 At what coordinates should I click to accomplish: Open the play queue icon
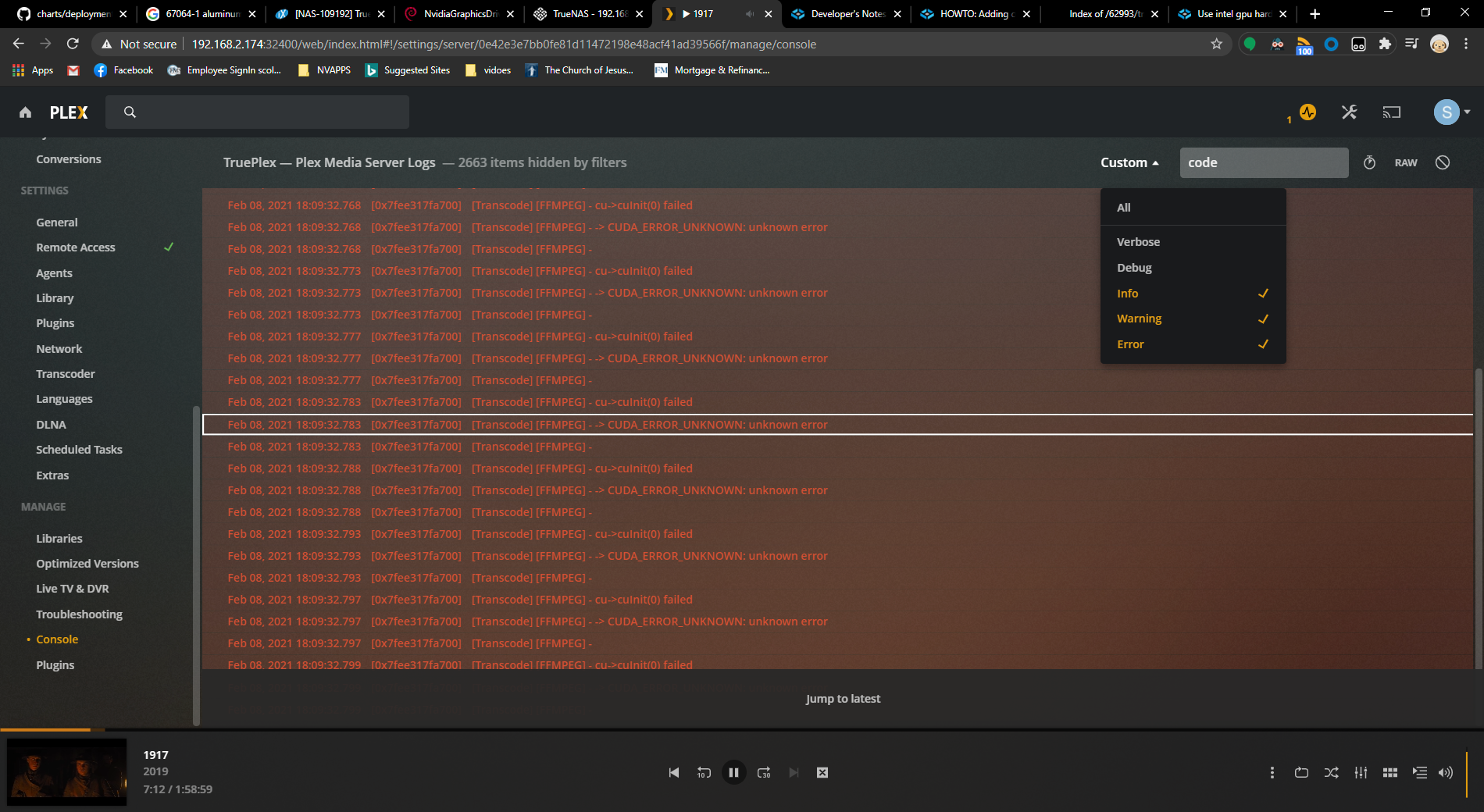1420,772
